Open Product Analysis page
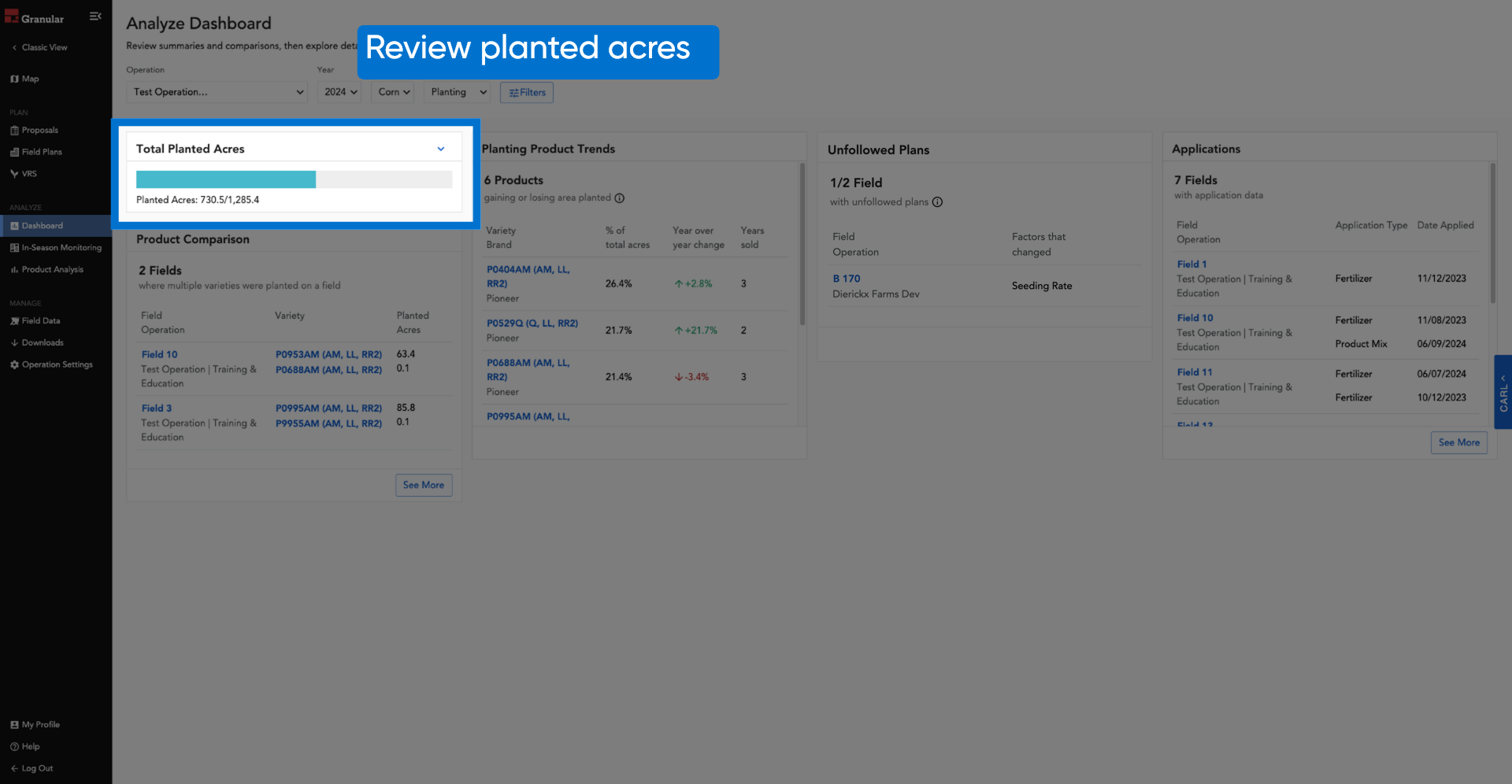The height and width of the screenshot is (784, 1512). pyautogui.click(x=52, y=270)
